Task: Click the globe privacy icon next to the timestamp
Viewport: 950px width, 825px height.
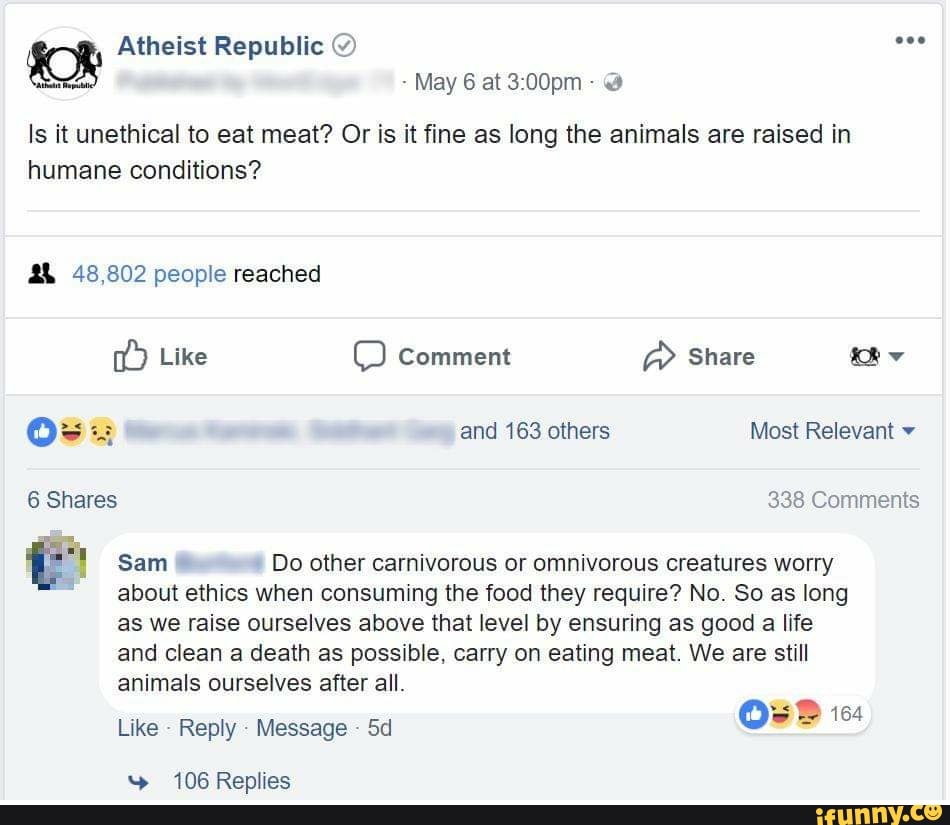Action: click(611, 83)
